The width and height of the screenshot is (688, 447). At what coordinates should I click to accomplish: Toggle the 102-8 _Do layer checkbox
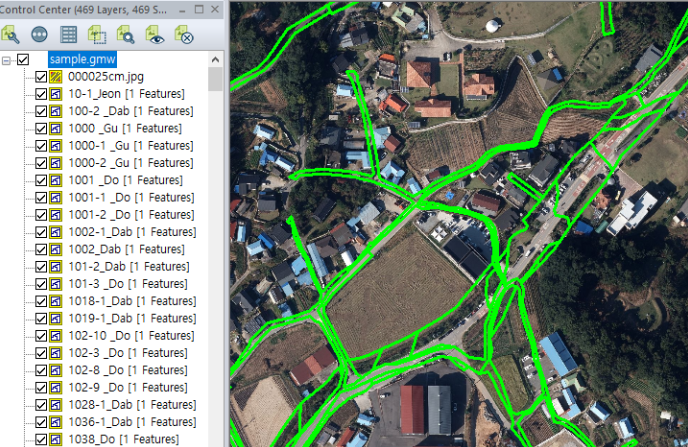click(41, 370)
